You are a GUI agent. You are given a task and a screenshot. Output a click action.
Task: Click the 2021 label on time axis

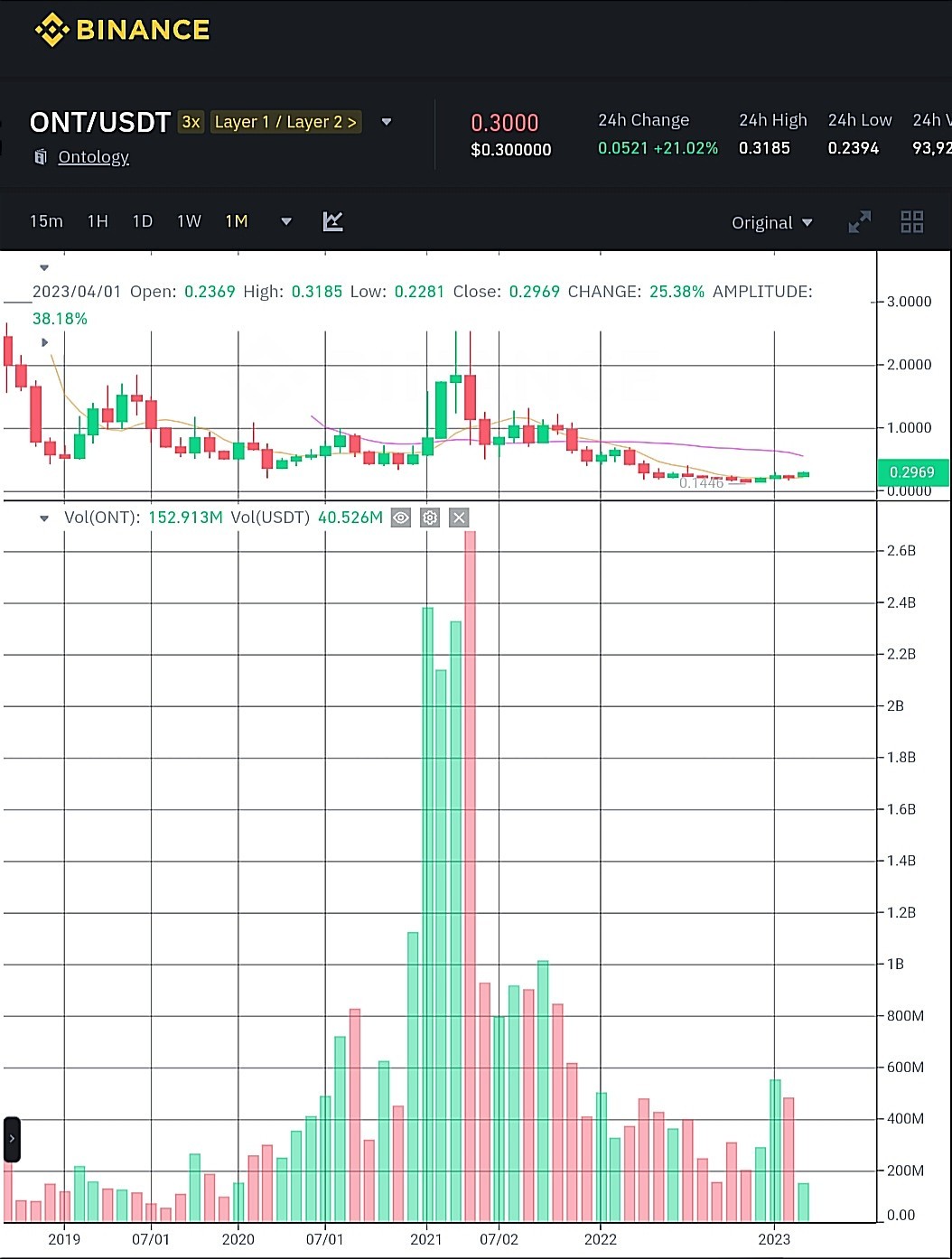pyautogui.click(x=426, y=1239)
